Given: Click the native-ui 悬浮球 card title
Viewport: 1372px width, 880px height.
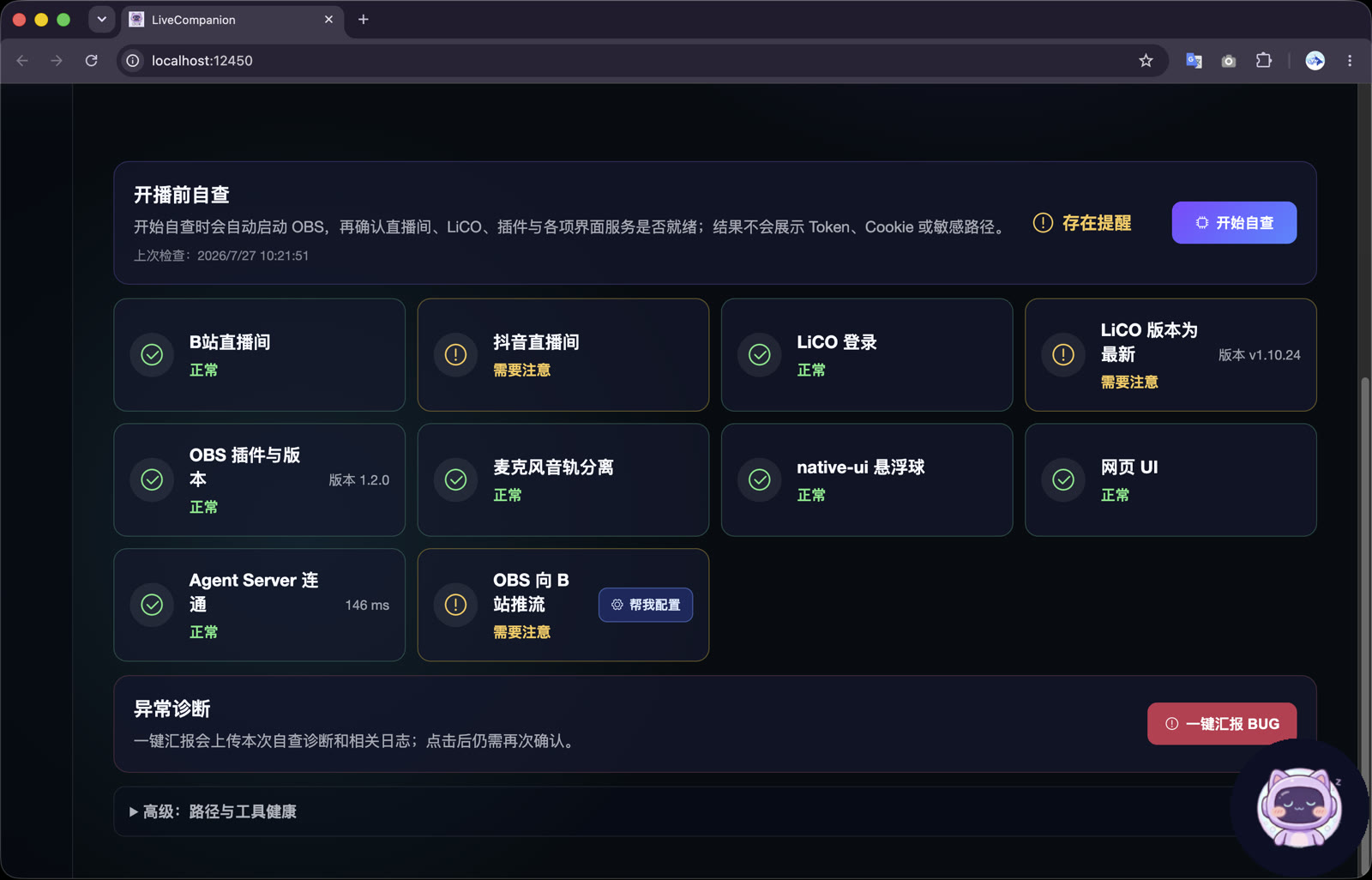Looking at the screenshot, I should 860,467.
